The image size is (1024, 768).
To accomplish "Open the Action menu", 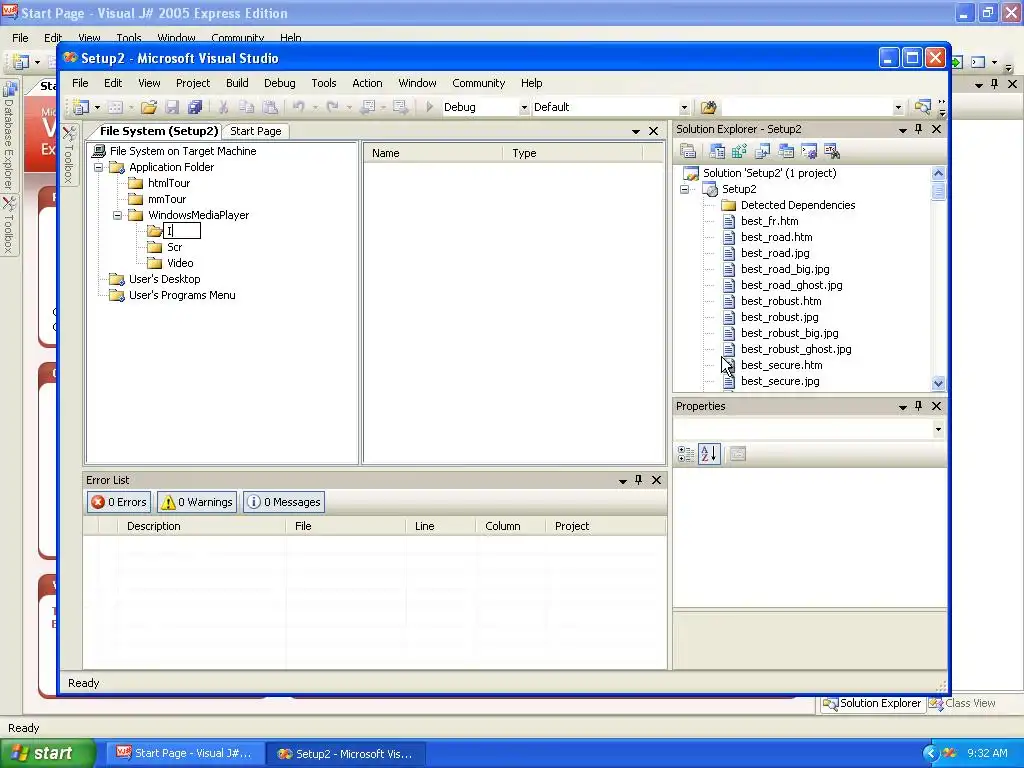I will click(367, 83).
